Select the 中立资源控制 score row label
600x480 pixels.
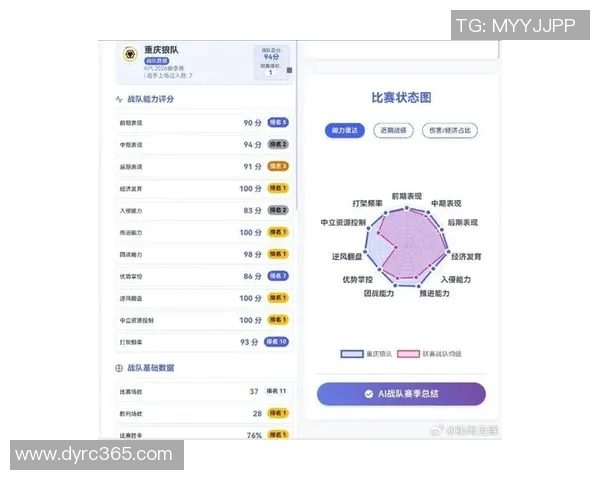(x=137, y=320)
